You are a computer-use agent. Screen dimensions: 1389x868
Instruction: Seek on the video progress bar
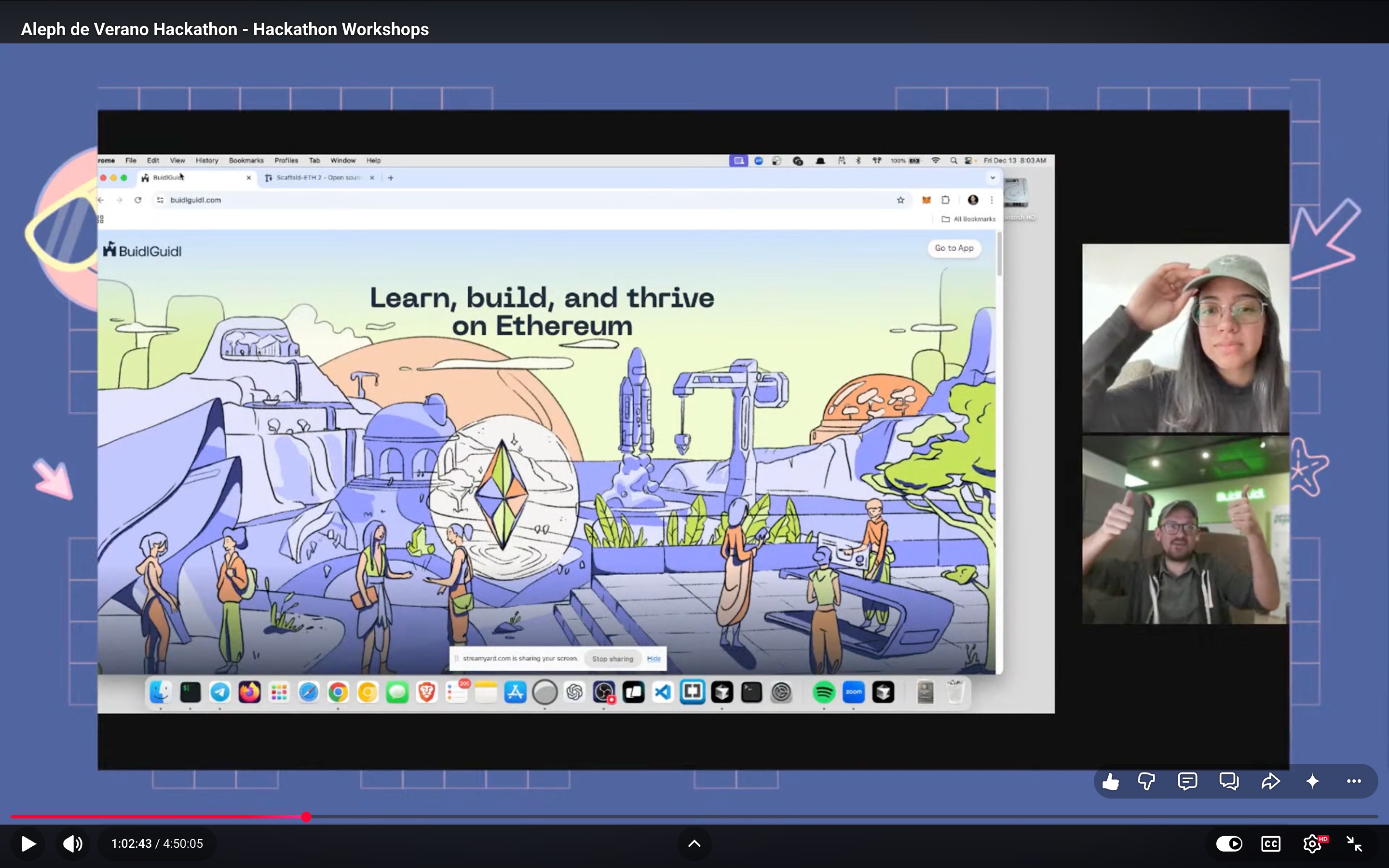[694, 816]
